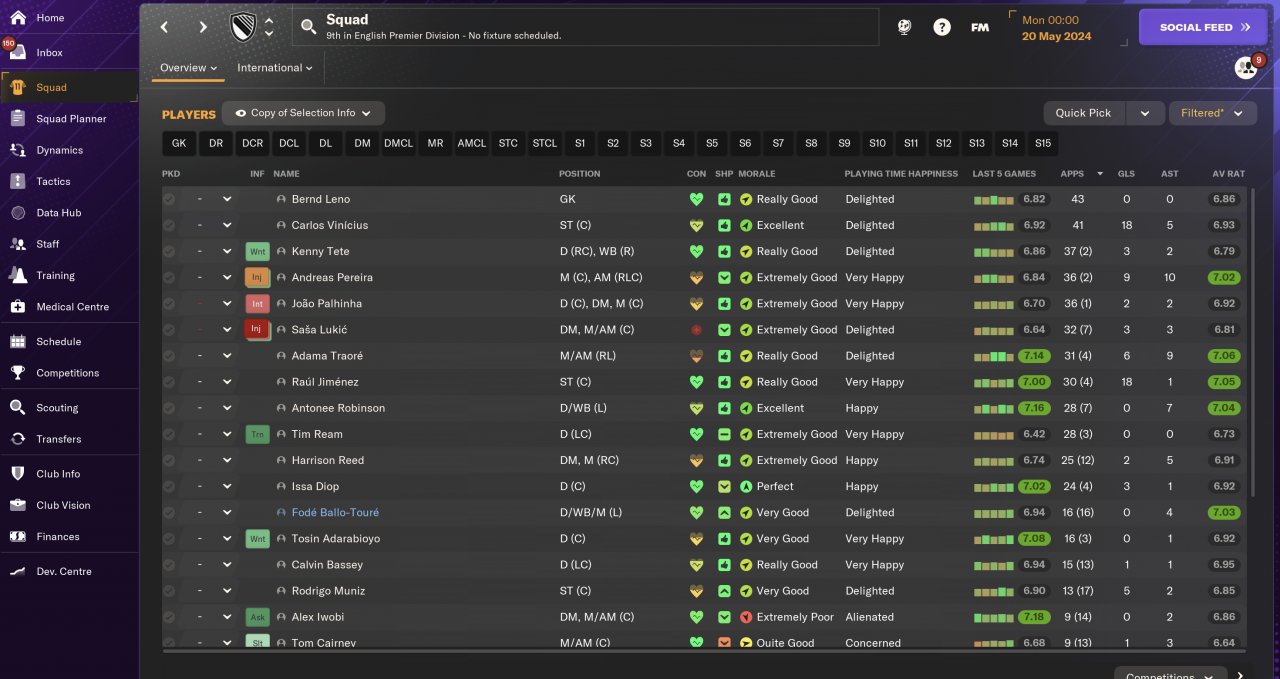Open the Inbox from the sidebar

[x=49, y=52]
